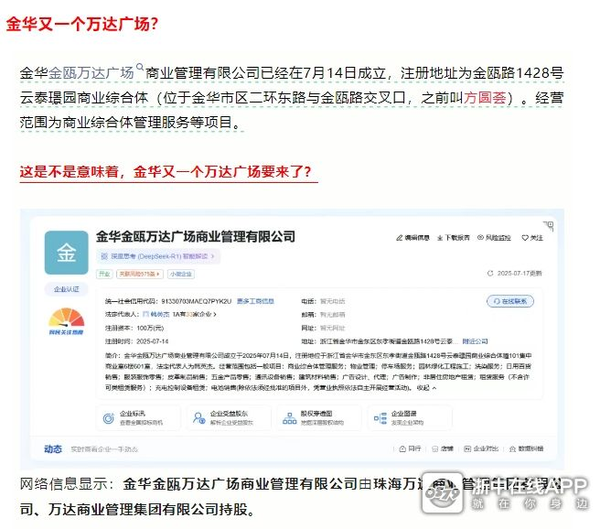Click the pencil icon to edit company info
600x529 pixels.
pyautogui.click(x=399, y=238)
